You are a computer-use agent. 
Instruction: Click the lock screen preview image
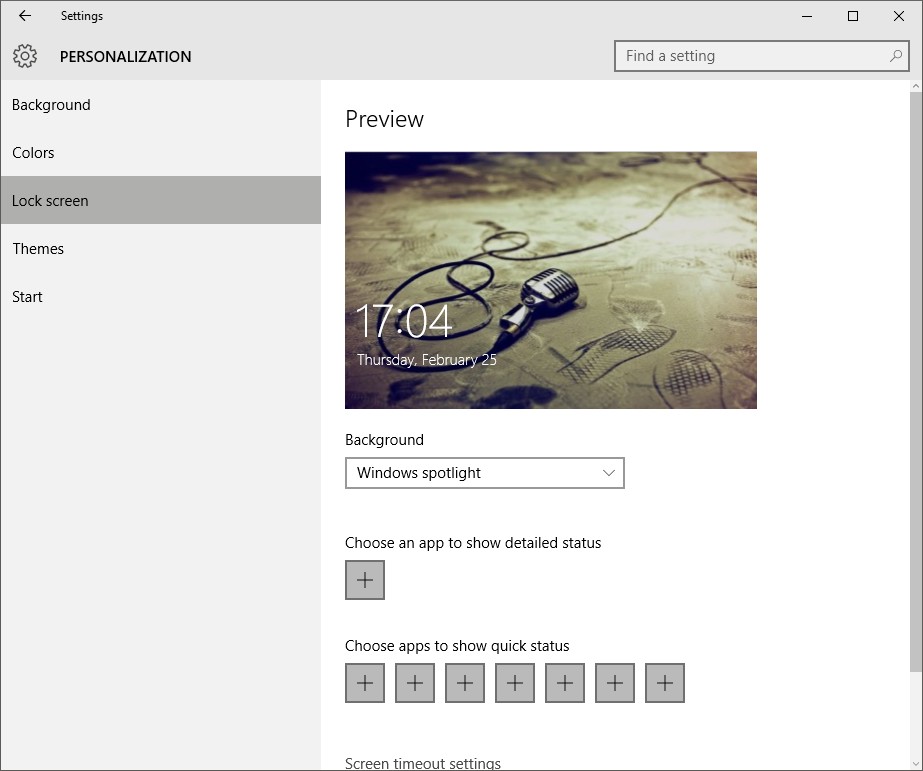click(551, 280)
